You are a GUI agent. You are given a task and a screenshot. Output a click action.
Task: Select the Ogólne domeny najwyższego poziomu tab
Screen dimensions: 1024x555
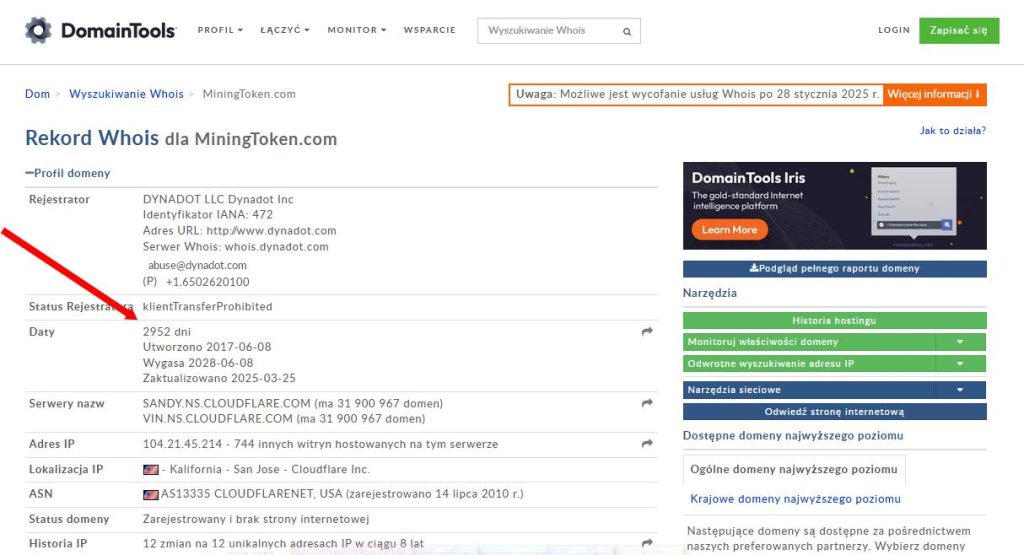coord(793,469)
